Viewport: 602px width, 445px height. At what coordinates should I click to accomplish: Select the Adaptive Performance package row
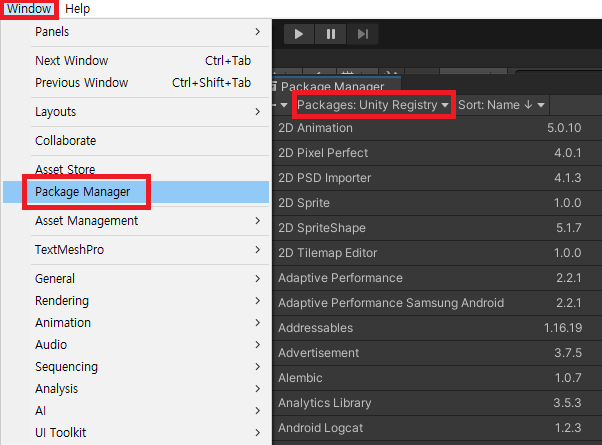click(437, 278)
